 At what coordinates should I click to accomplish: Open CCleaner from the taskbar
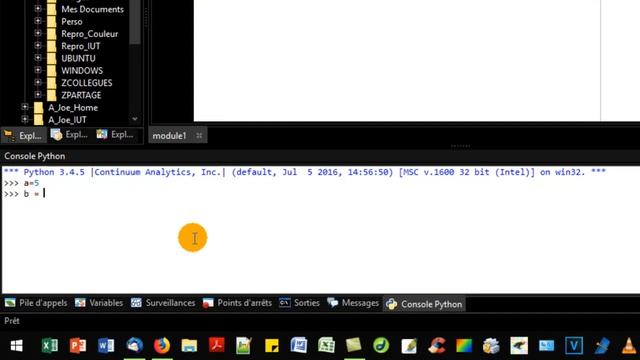[x=436, y=346]
